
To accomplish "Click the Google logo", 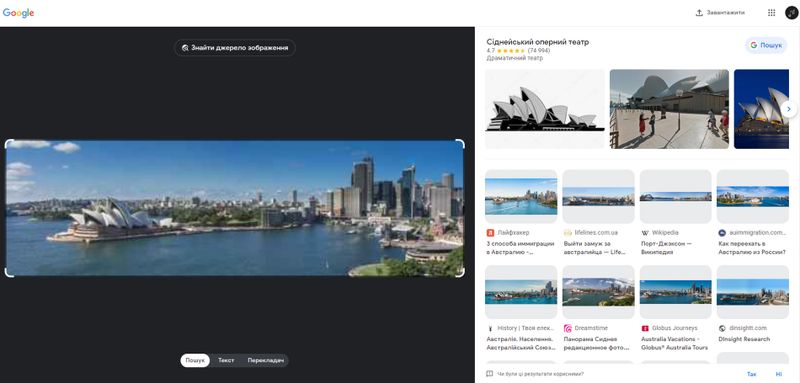I will tap(18, 13).
